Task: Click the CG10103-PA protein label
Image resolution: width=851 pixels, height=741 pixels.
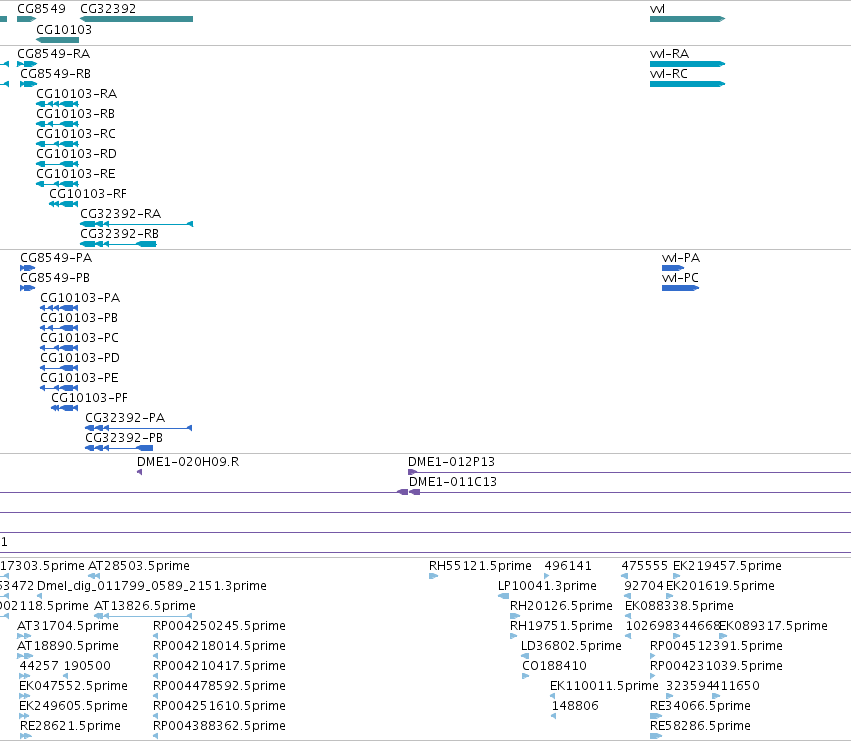Action: point(80,298)
